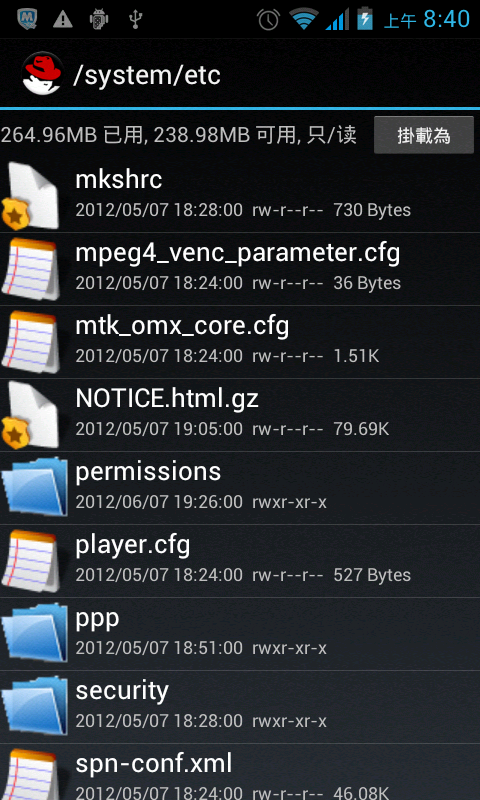Image resolution: width=480 pixels, height=800 pixels.
Task: Tap the mtk_omx_core.cfg notepad icon
Action: coord(31,342)
